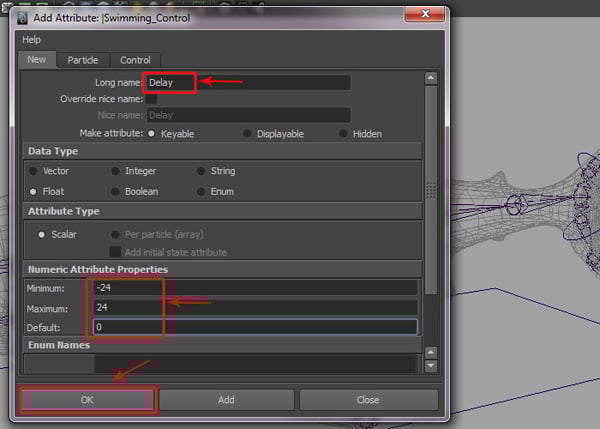Click the Minimum value field
Image resolution: width=600 pixels, height=429 pixels.
click(x=254, y=288)
